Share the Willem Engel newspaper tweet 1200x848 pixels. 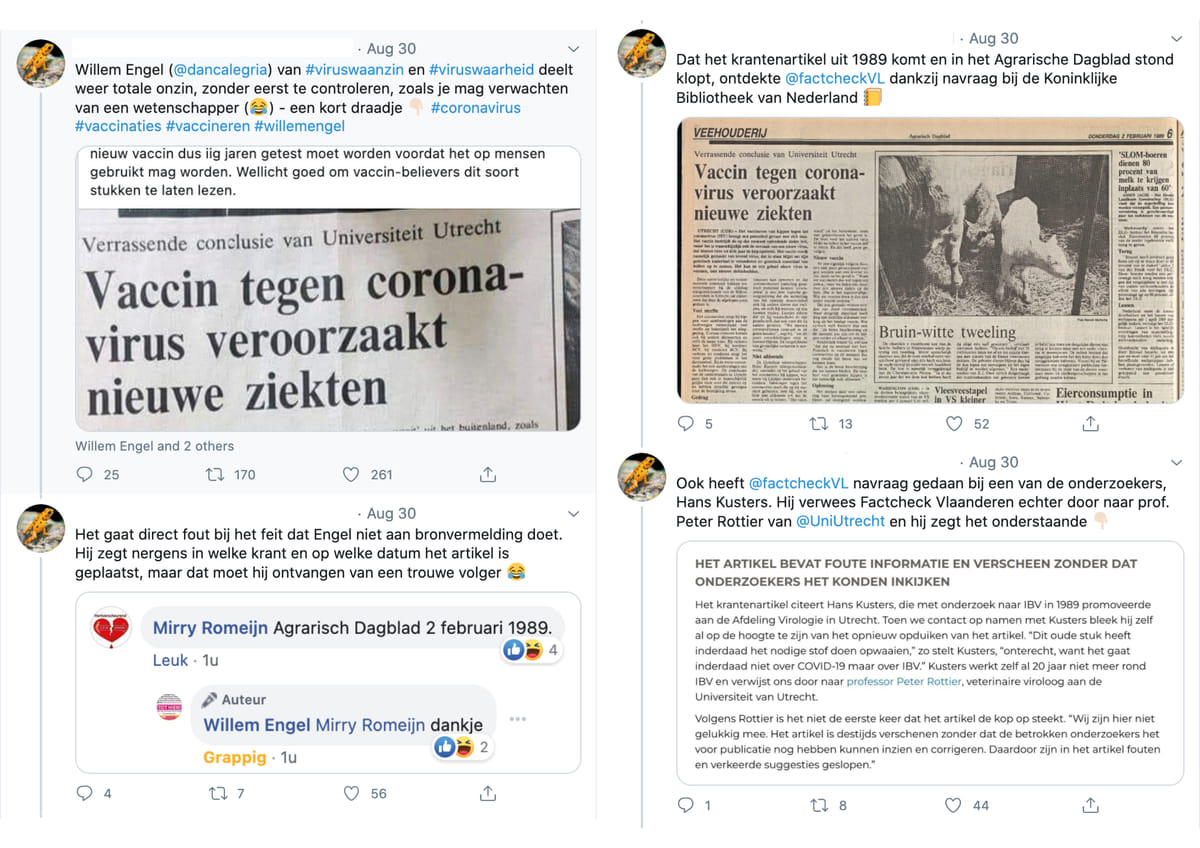click(488, 474)
